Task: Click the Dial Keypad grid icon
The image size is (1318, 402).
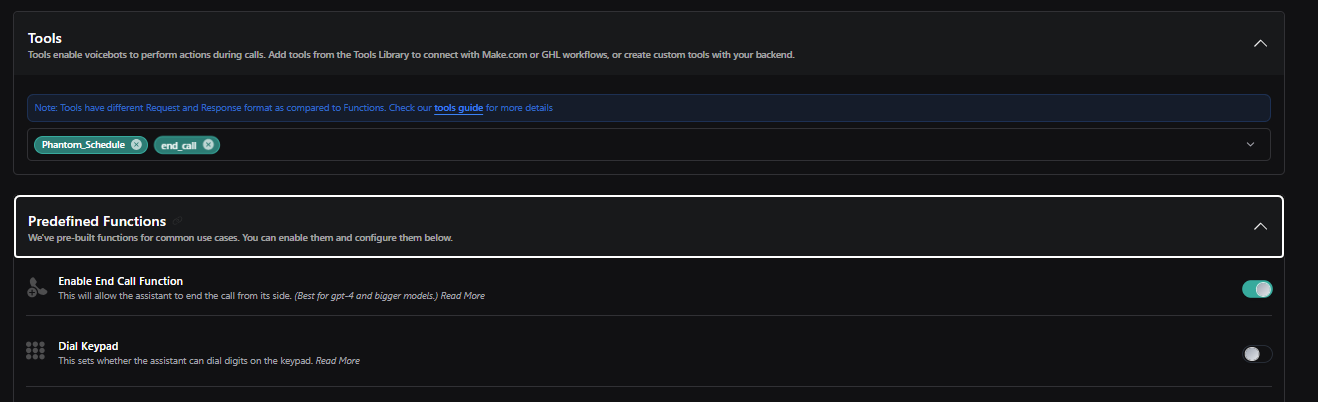Action: coord(36,352)
